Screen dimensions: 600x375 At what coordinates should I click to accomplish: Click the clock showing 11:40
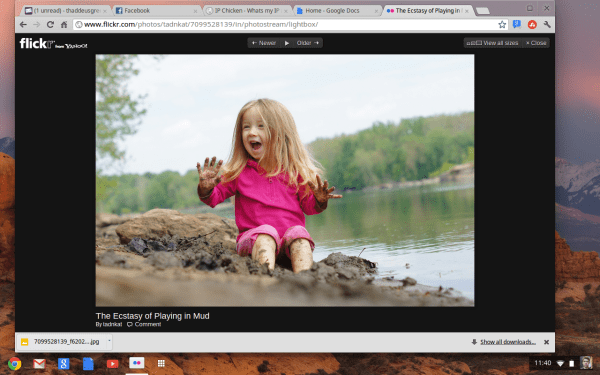(543, 363)
